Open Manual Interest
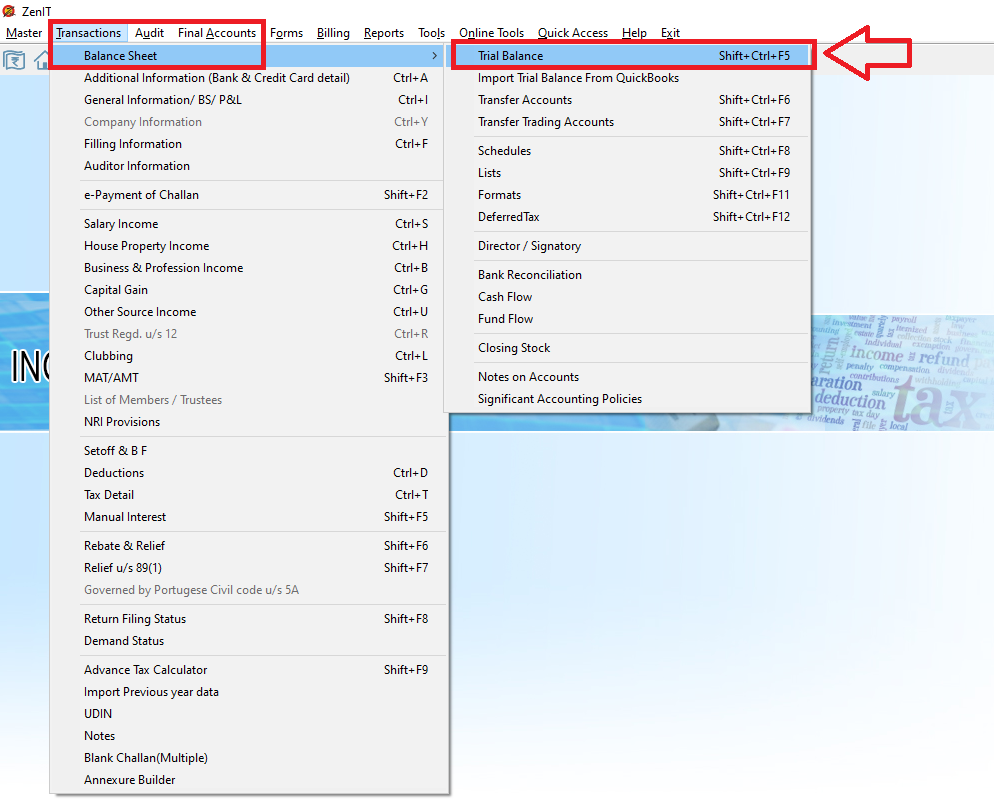Screen dimensions: 994x811 tap(248, 517)
